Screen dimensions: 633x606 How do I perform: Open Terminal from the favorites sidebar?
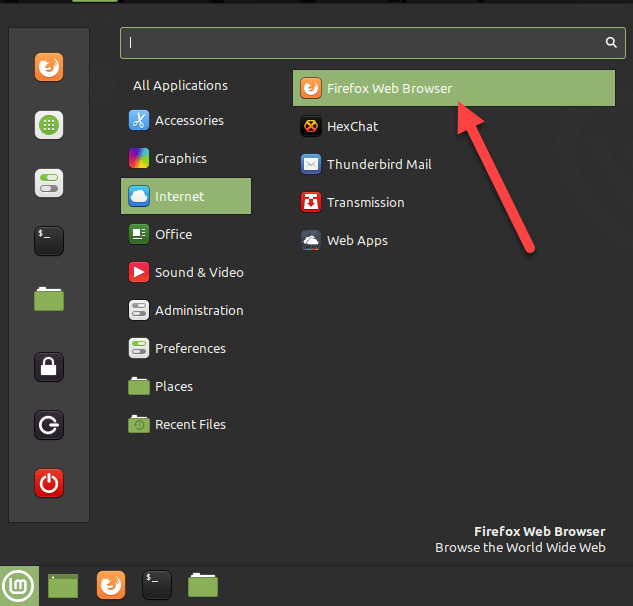[x=49, y=241]
